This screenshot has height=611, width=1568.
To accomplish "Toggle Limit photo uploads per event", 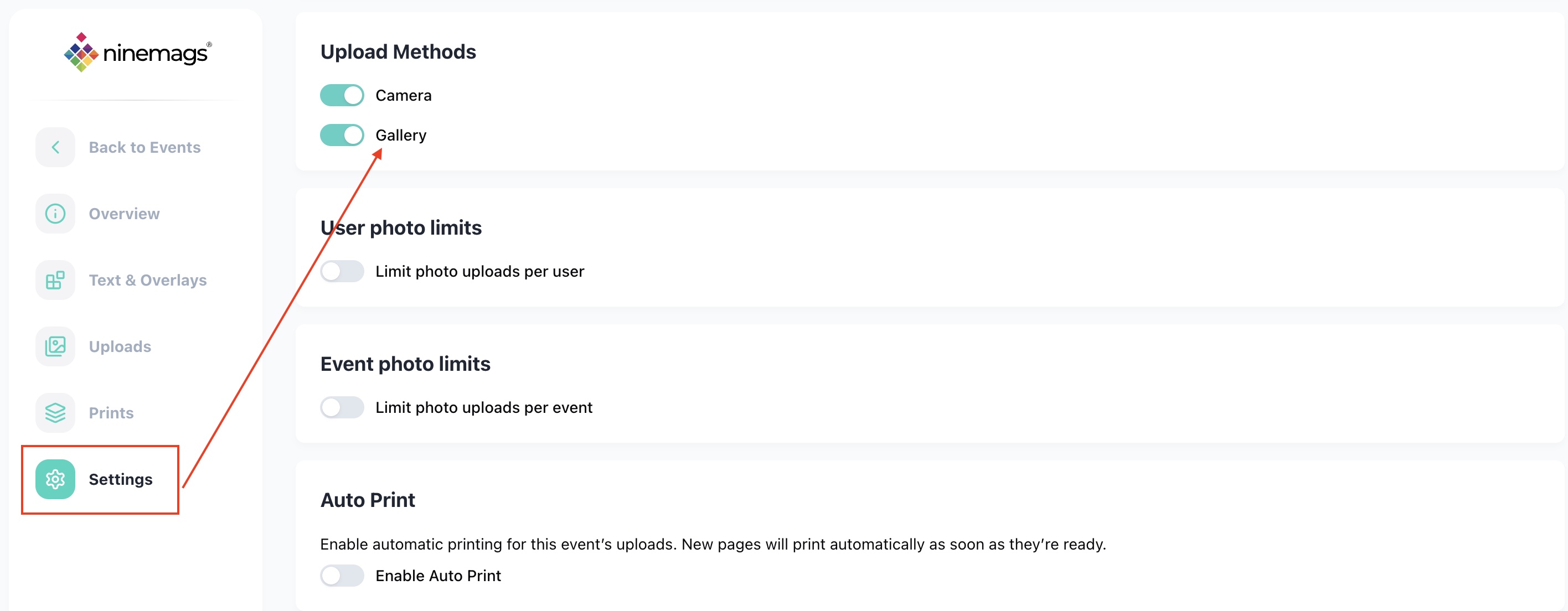I will (342, 407).
